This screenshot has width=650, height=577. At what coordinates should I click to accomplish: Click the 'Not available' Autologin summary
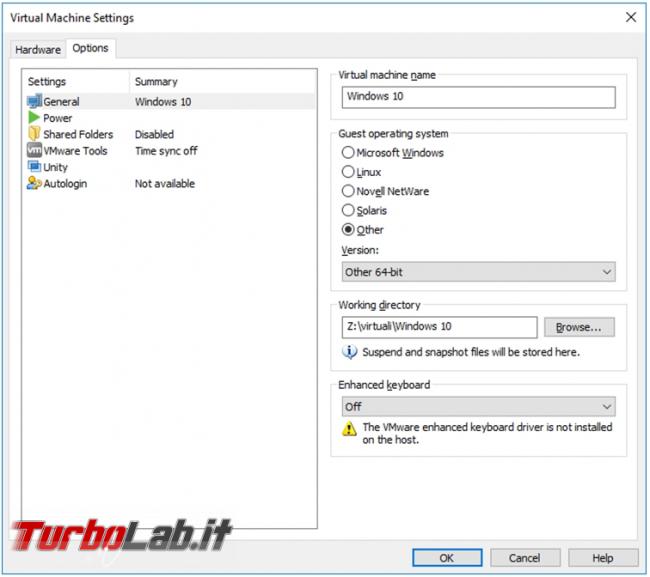pyautogui.click(x=165, y=184)
